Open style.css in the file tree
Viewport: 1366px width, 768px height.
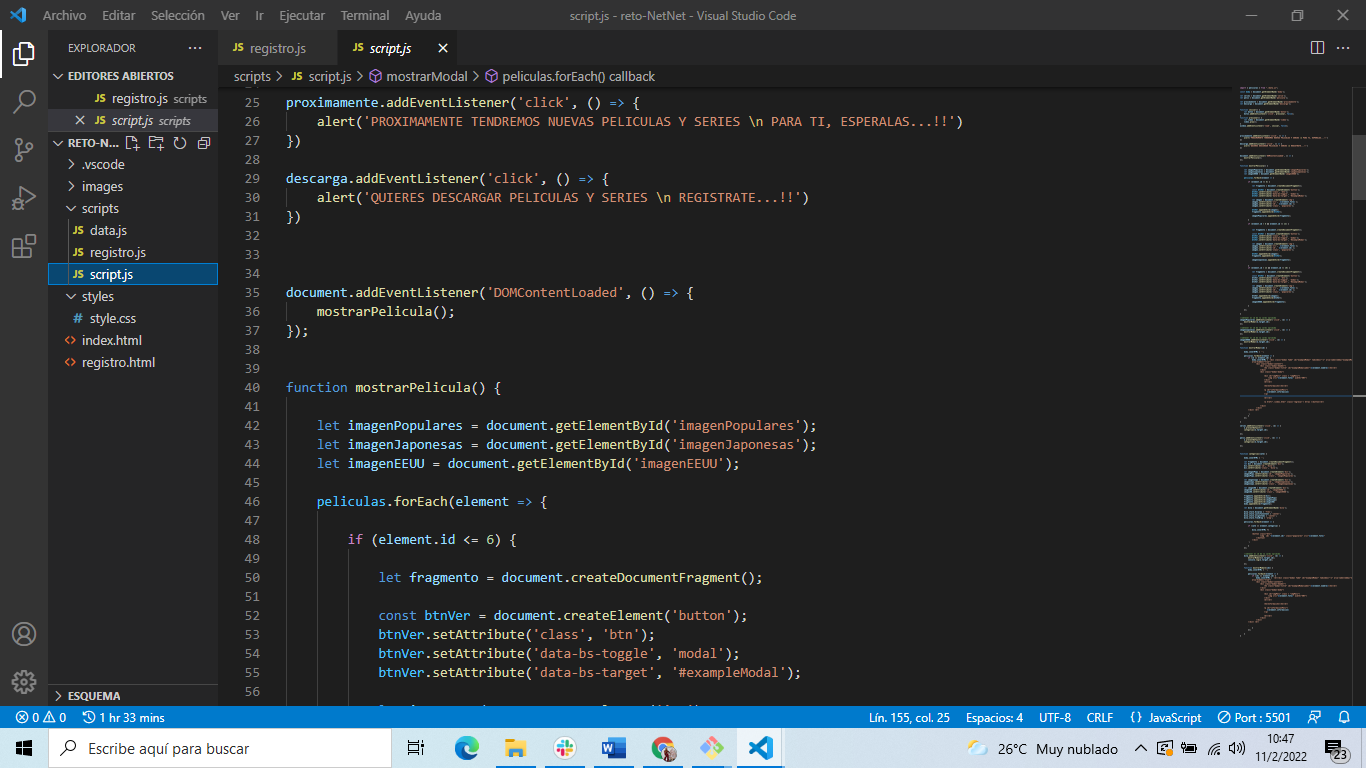tap(133, 318)
